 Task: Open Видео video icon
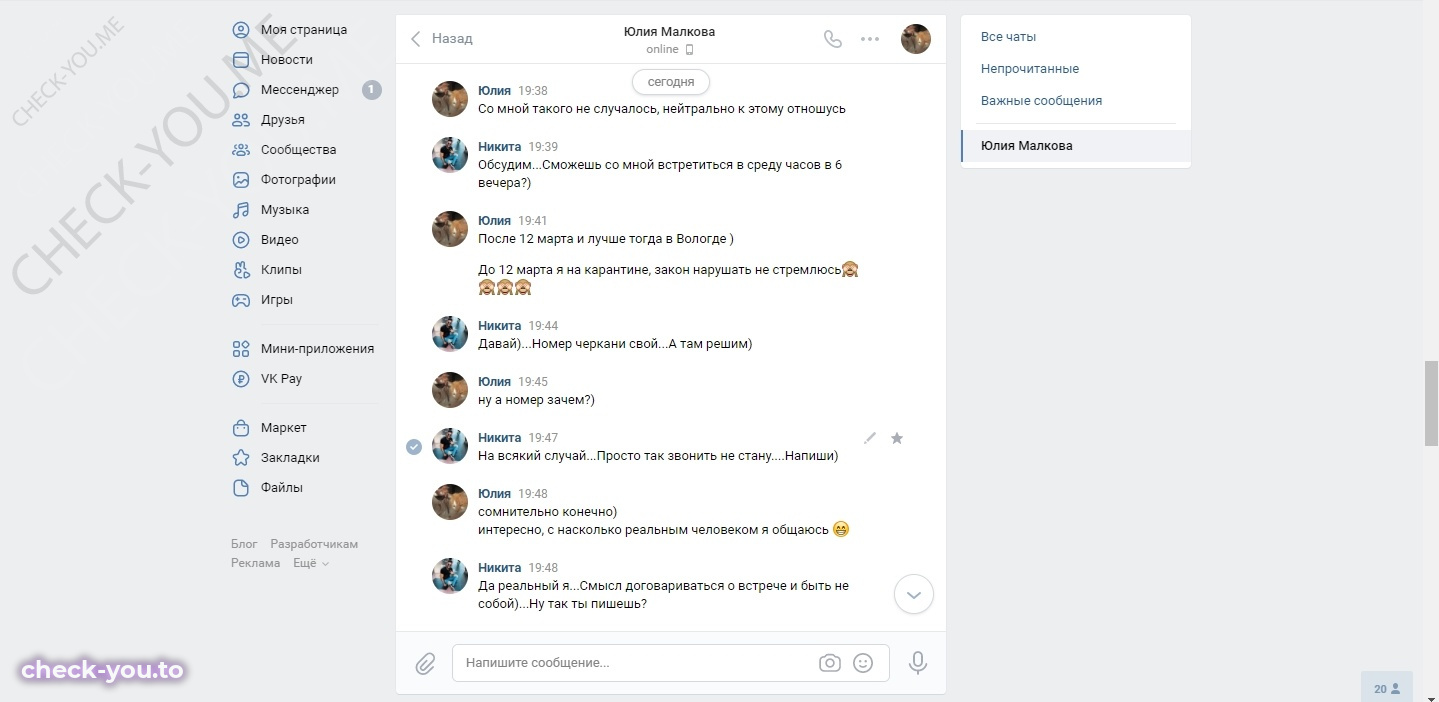[241, 240]
